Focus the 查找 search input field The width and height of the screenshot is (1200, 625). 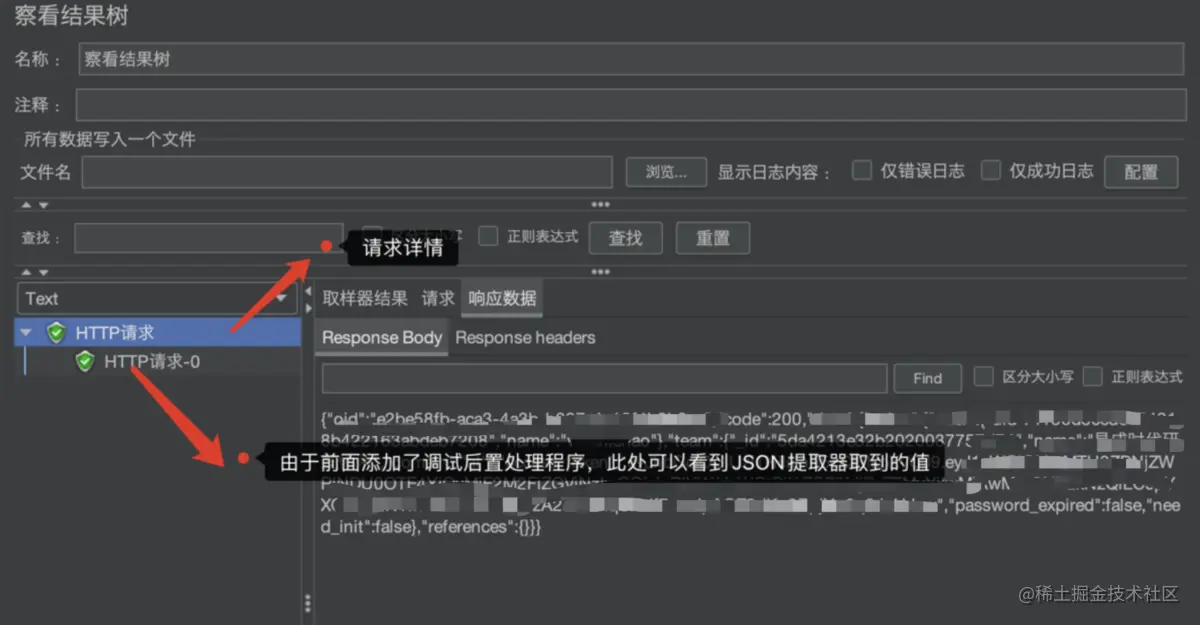click(x=209, y=238)
